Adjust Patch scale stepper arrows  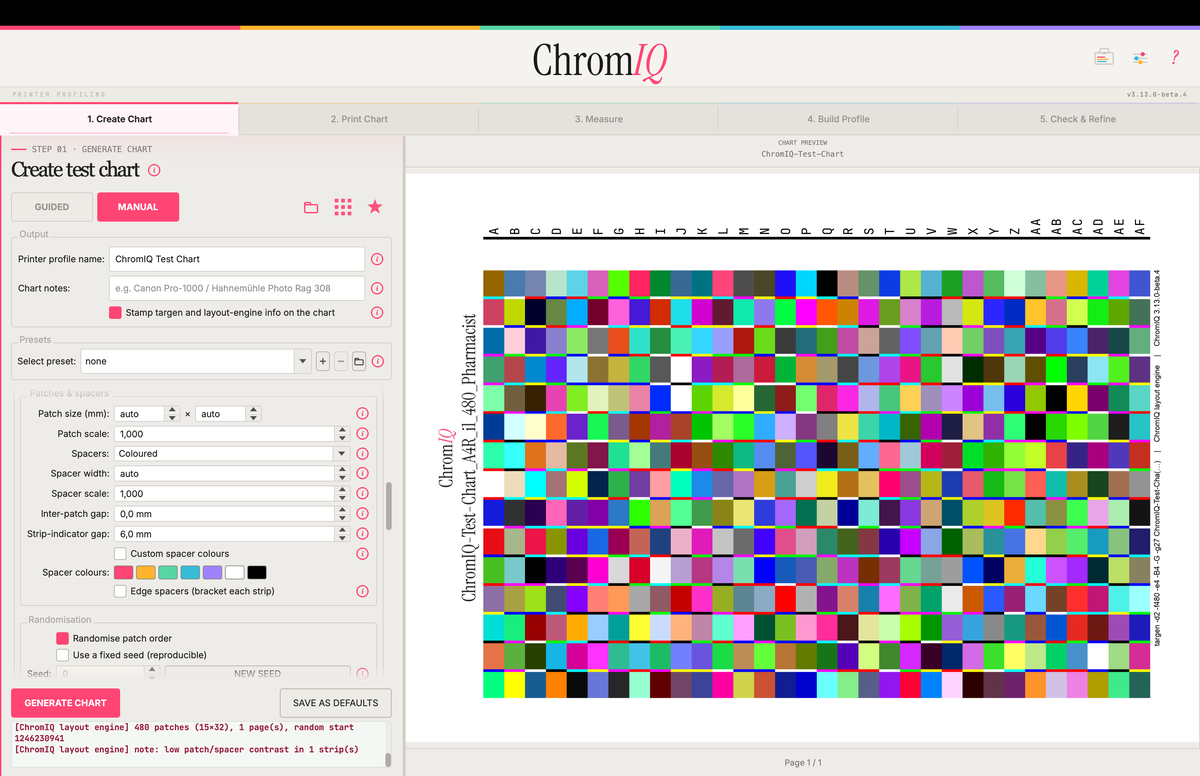coord(343,434)
